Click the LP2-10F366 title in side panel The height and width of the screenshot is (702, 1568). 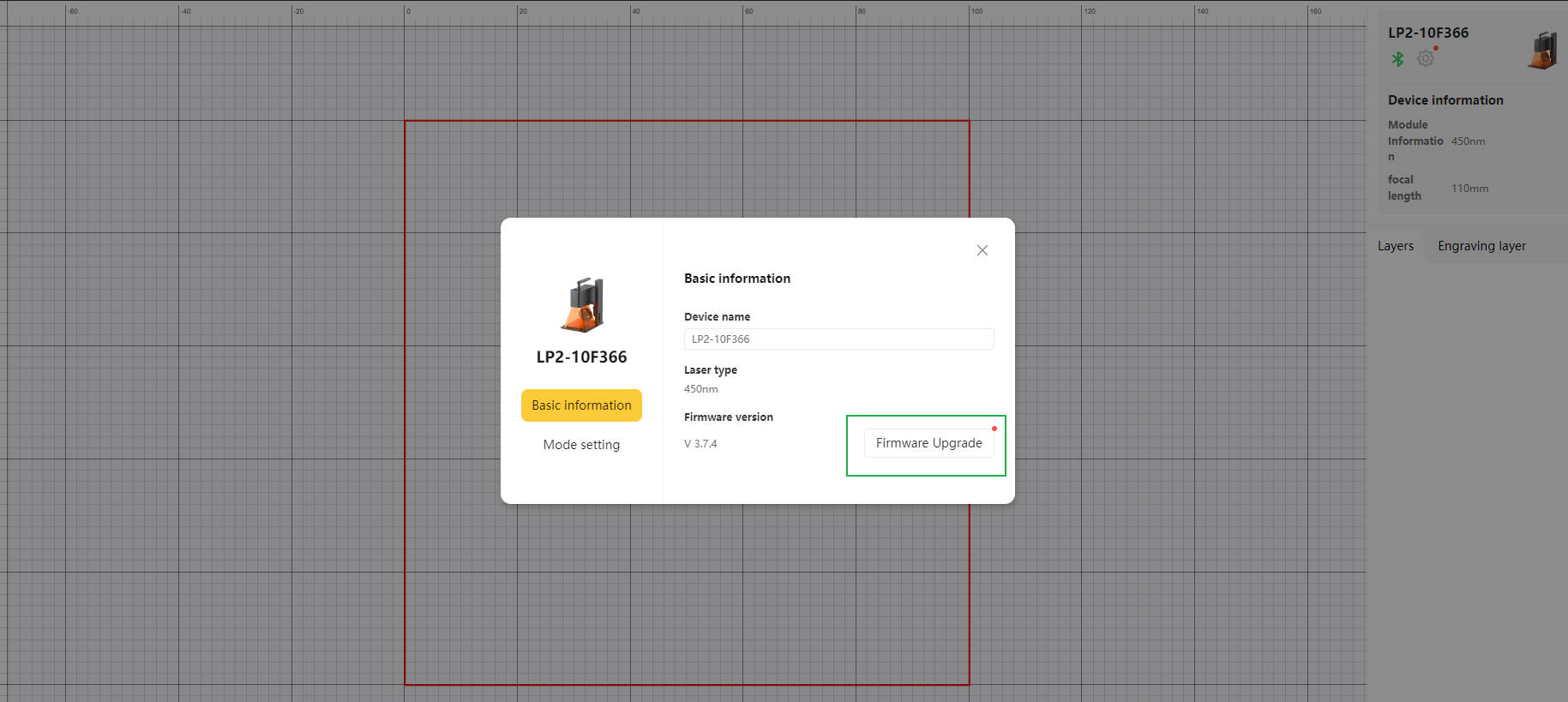click(x=1428, y=33)
